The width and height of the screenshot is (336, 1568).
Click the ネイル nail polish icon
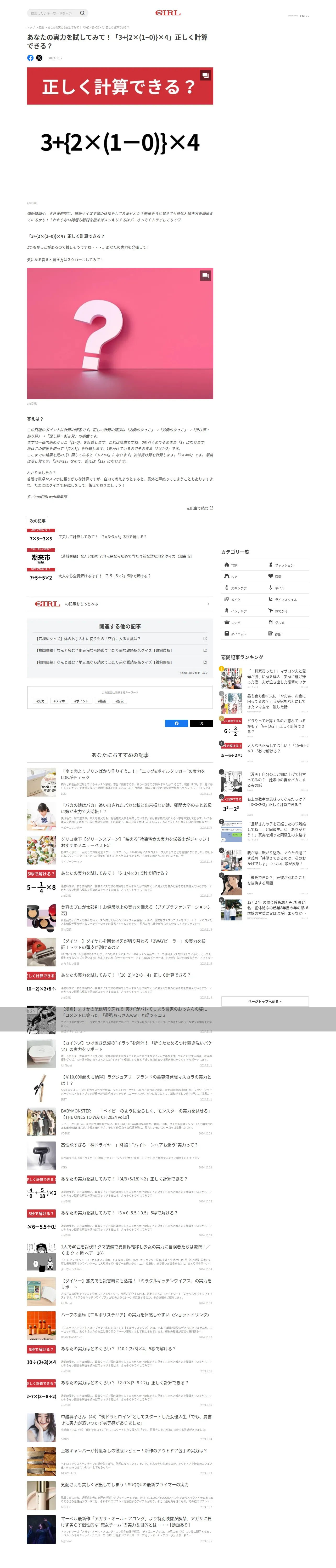(x=271, y=588)
